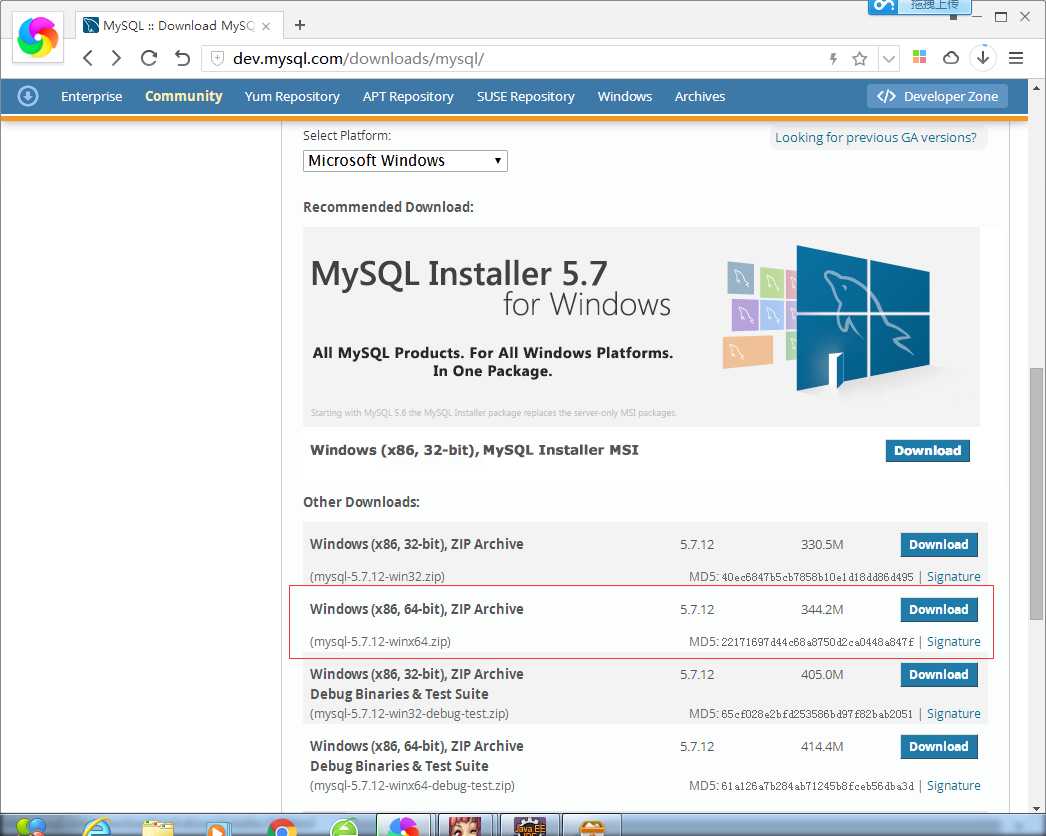Click the shield security icon in address bar

pos(217,59)
